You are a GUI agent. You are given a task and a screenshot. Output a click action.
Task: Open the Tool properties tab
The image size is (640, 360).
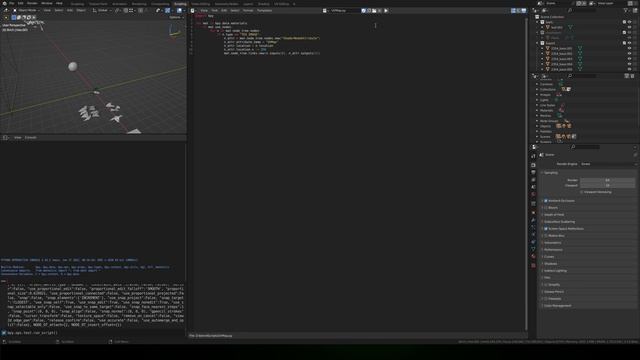[x=533, y=156]
